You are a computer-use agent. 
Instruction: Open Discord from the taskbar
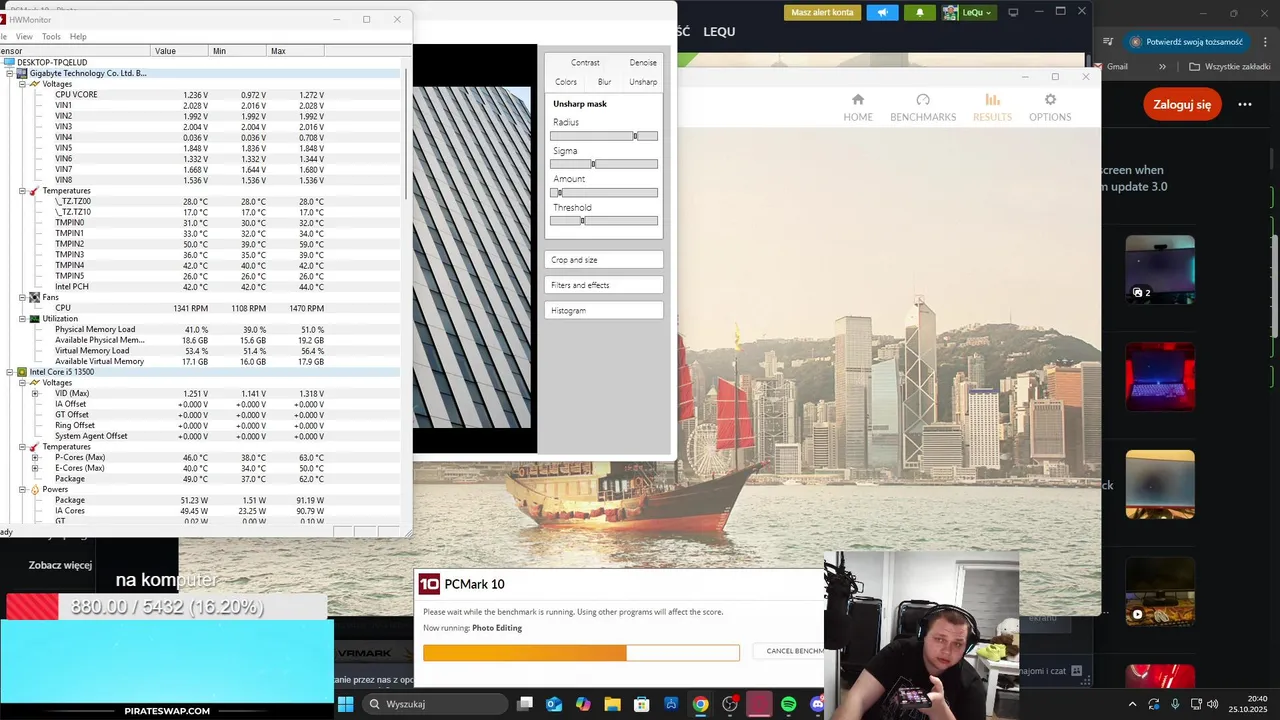pos(817,704)
